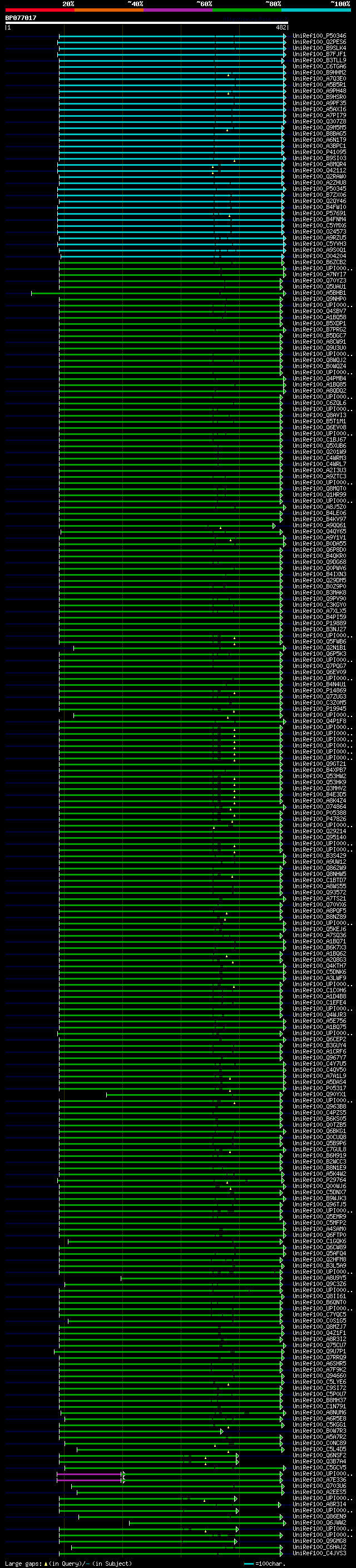
Task: Select hit UniRef100_B9SLK4
Action: tap(319, 48)
